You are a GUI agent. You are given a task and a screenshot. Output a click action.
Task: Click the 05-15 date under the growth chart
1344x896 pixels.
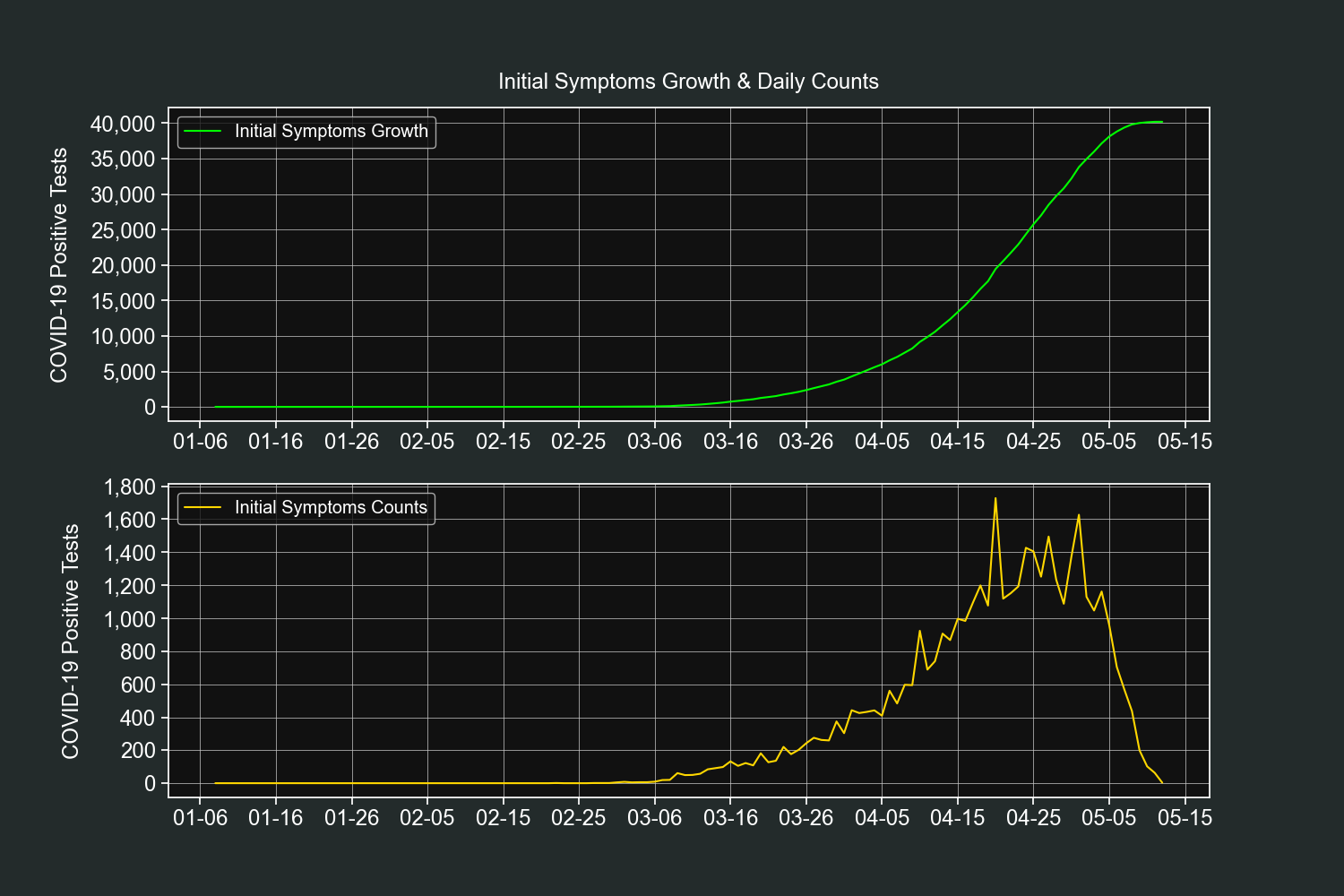1185,442
